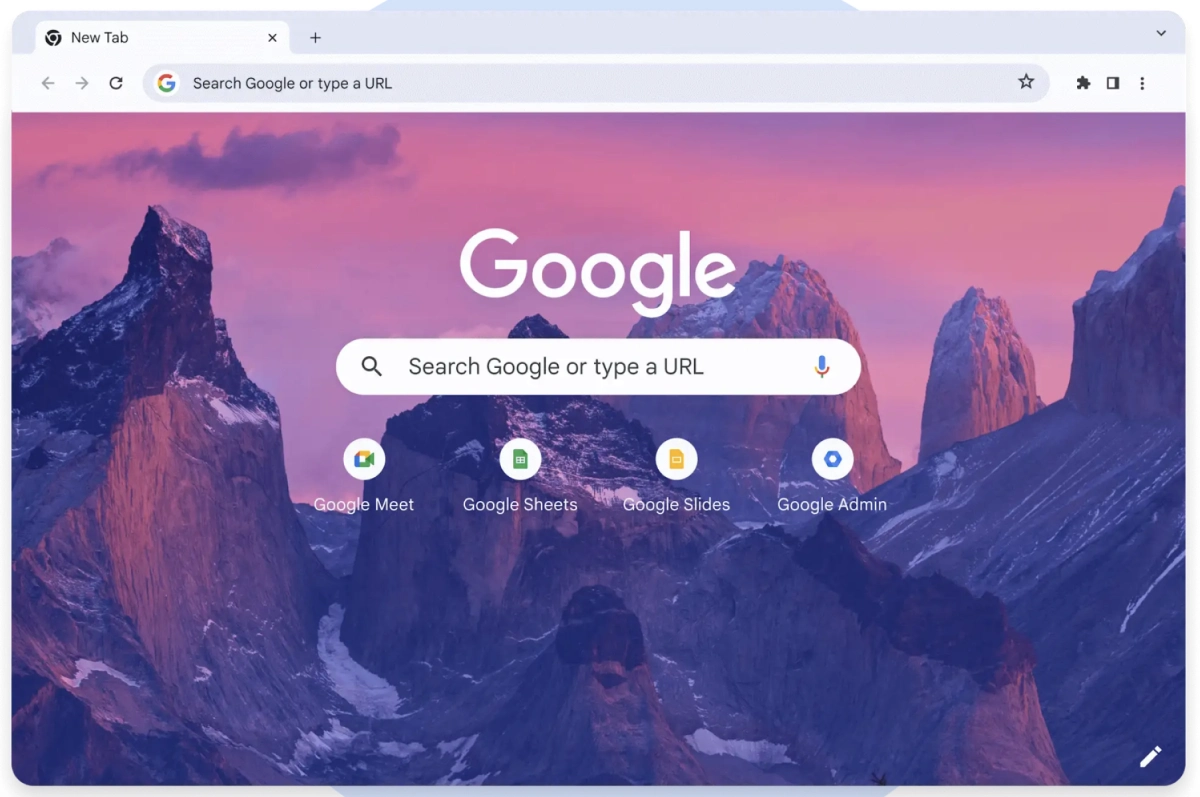Viewport: 1200px width, 797px height.
Task: Click the address bar URL field
Action: point(596,83)
